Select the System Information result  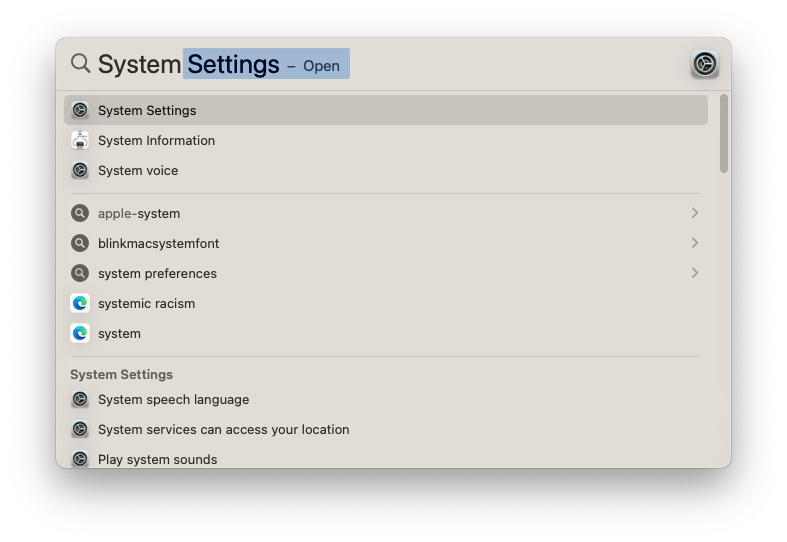tap(156, 141)
